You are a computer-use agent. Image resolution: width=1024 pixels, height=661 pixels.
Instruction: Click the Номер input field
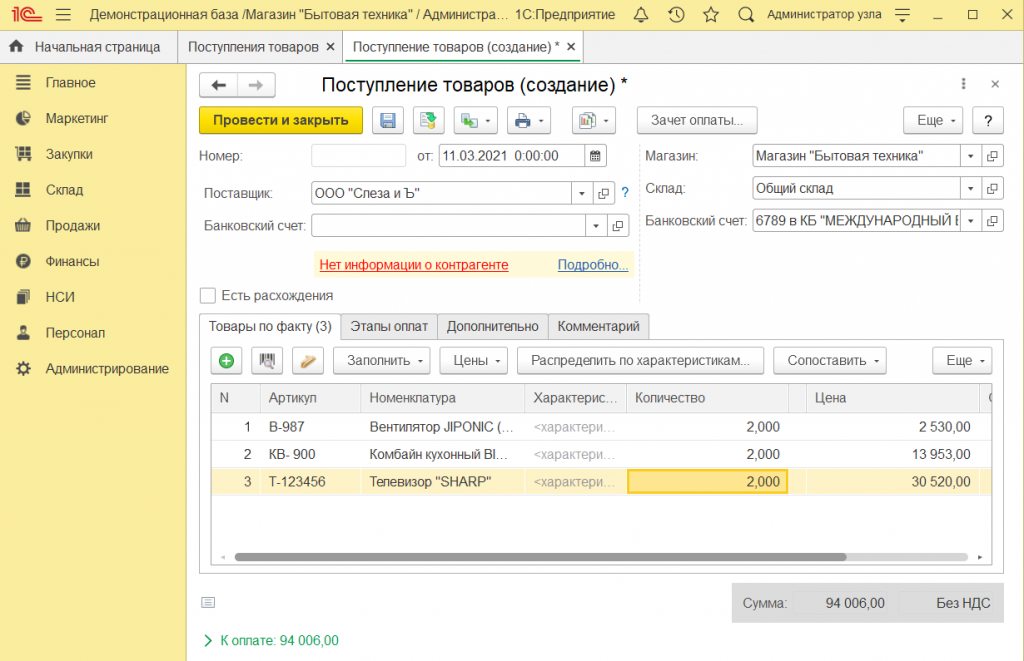point(358,156)
